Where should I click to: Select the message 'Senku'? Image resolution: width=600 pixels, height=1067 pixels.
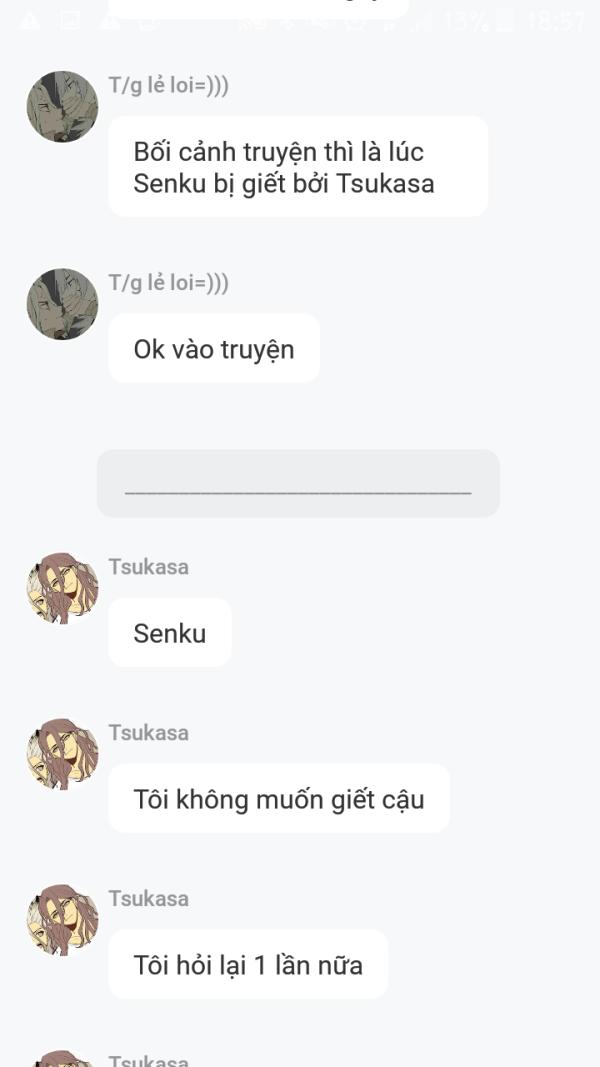(169, 632)
